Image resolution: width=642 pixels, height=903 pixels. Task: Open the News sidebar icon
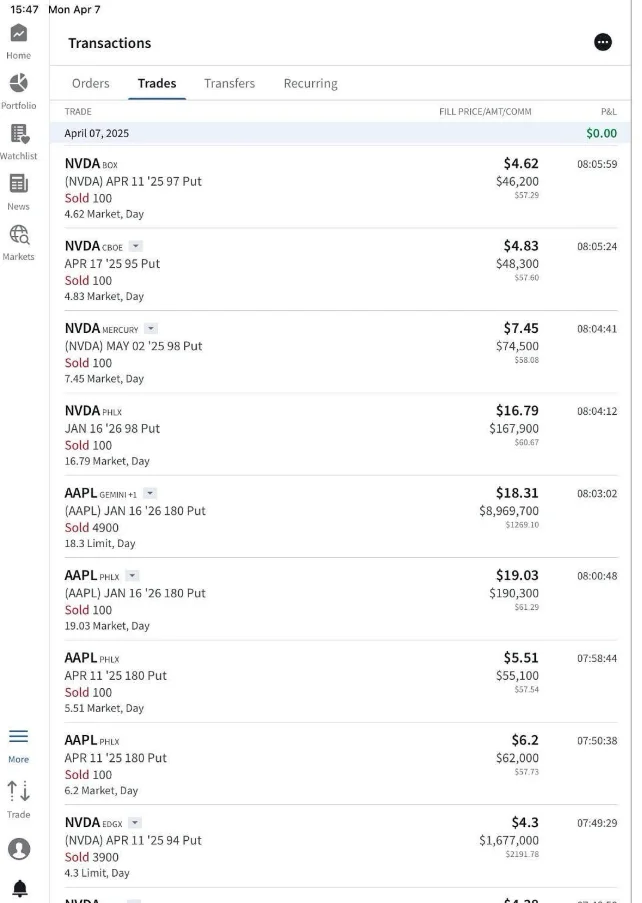[x=18, y=184]
